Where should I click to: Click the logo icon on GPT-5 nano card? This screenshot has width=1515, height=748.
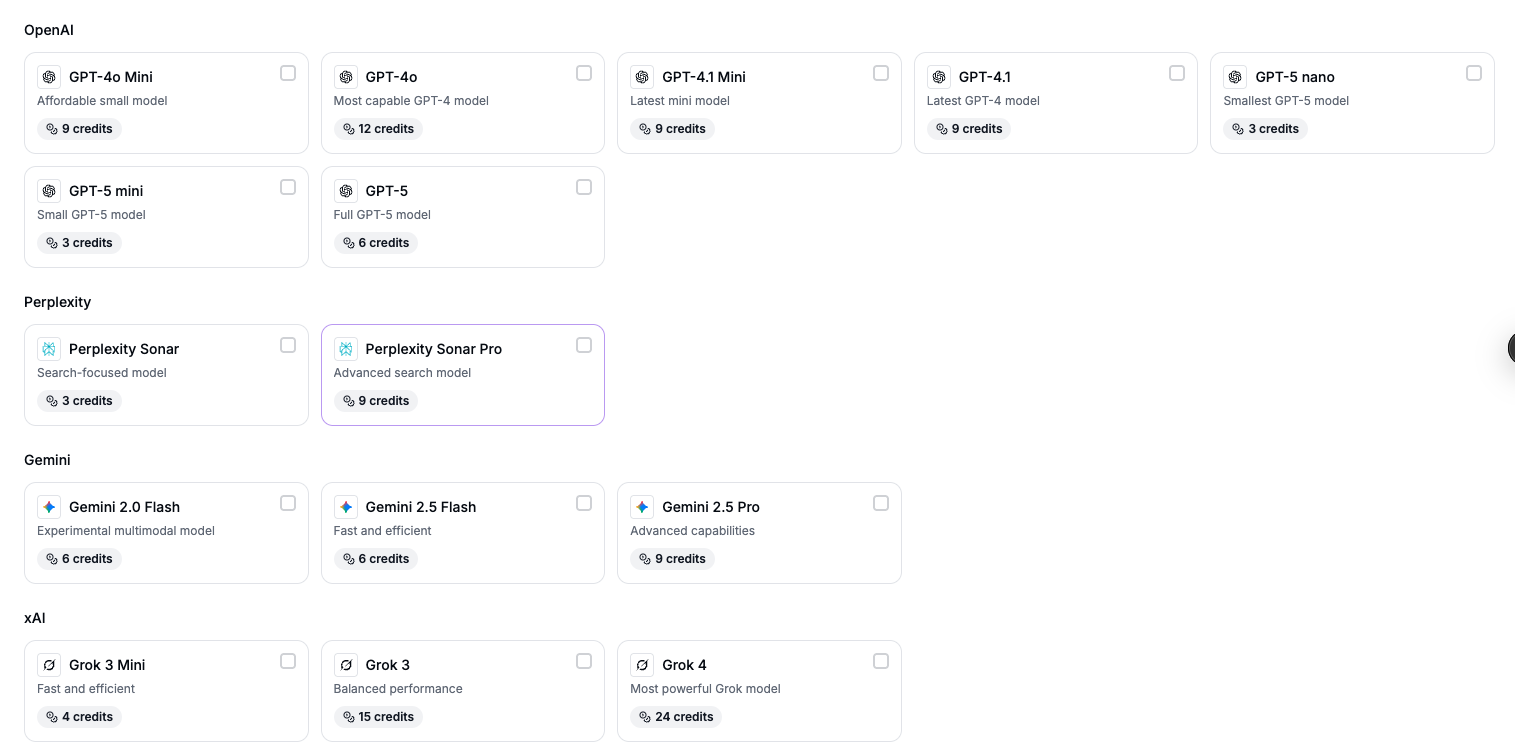[x=1236, y=77]
